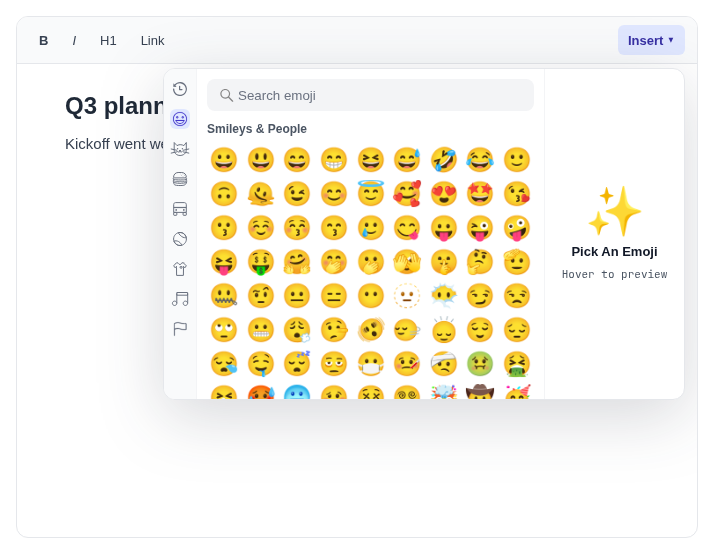Viewport: 714px width, 554px height.
Task: Open the activities ball category
Action: click(180, 239)
